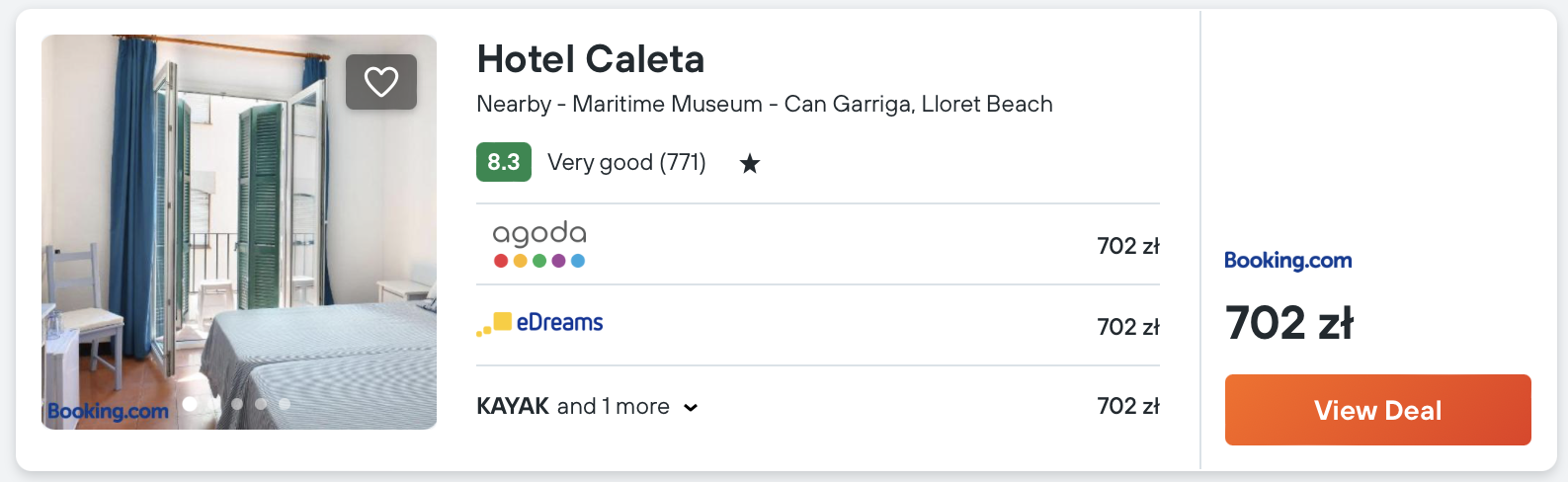Select the eDreams logo deal
This screenshot has width=1568, height=482.
click(x=540, y=324)
